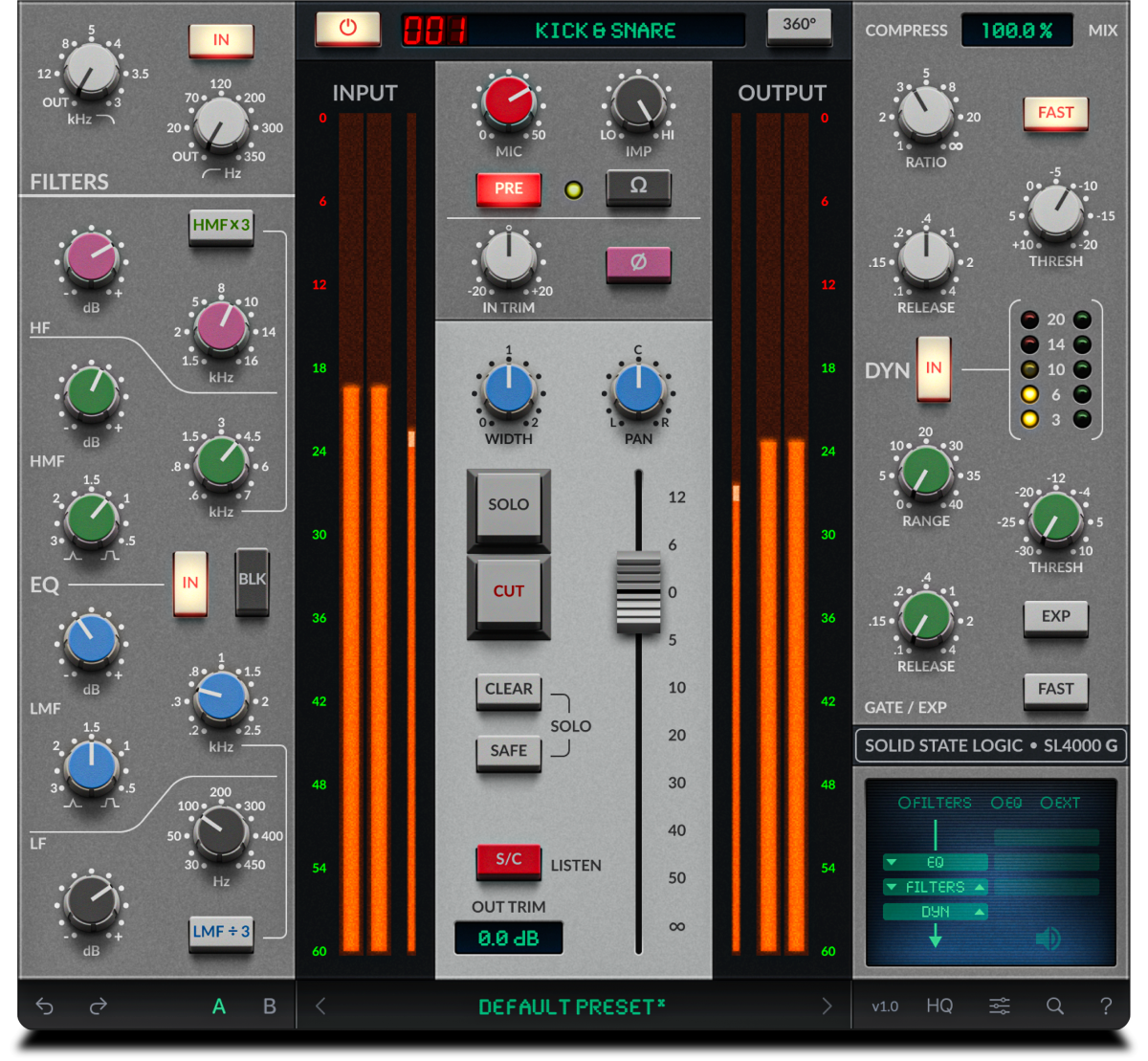The image size is (1148, 1061).
Task: Engage the CUT button
Action: tap(508, 590)
